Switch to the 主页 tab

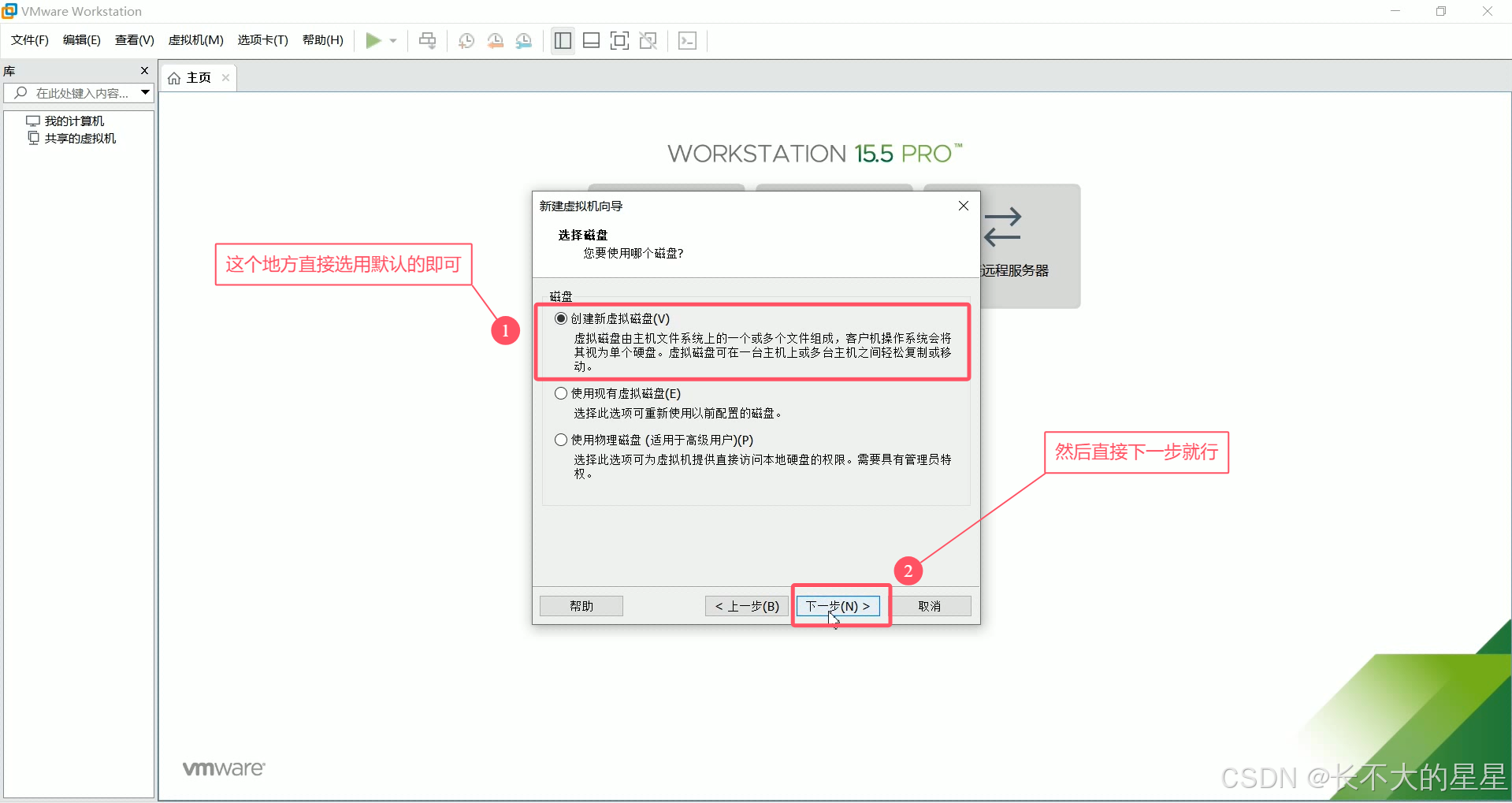(199, 77)
